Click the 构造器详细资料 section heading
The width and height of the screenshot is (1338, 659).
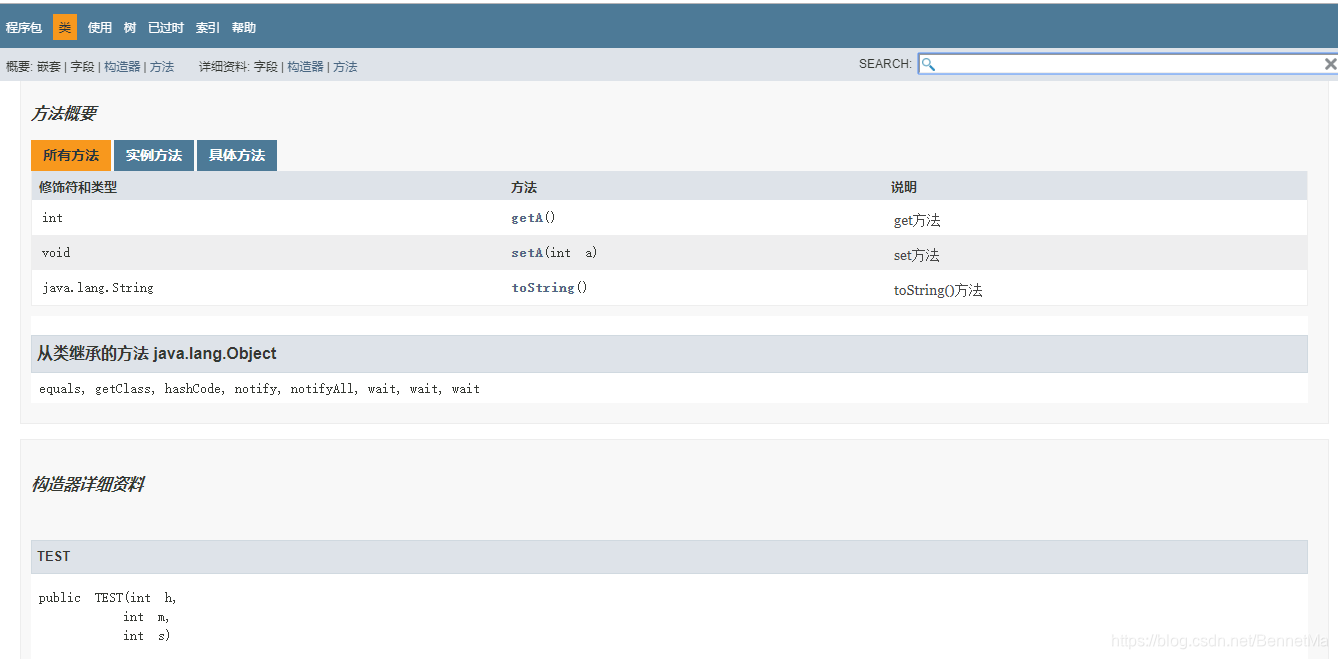(88, 483)
